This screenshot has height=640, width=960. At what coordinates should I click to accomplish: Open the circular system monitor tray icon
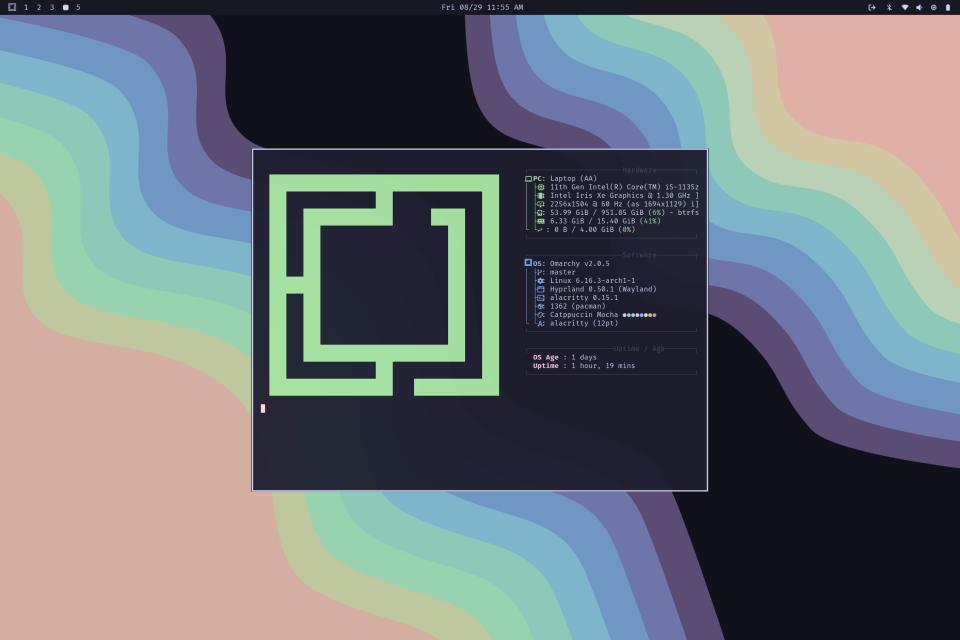pyautogui.click(x=934, y=7)
